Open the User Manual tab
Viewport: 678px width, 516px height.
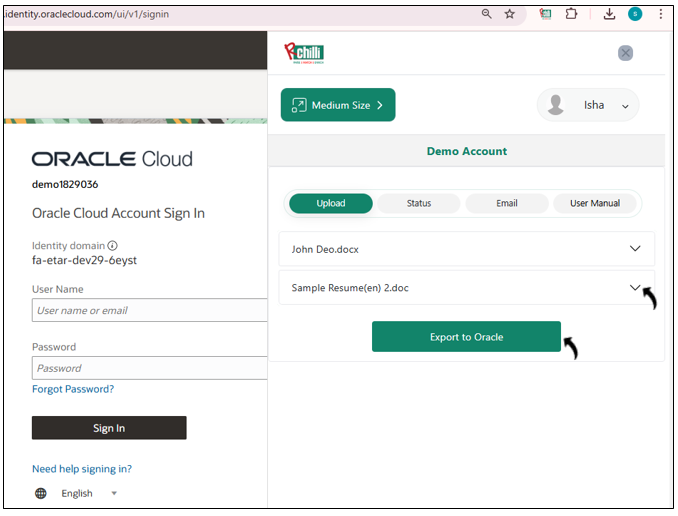click(x=594, y=203)
